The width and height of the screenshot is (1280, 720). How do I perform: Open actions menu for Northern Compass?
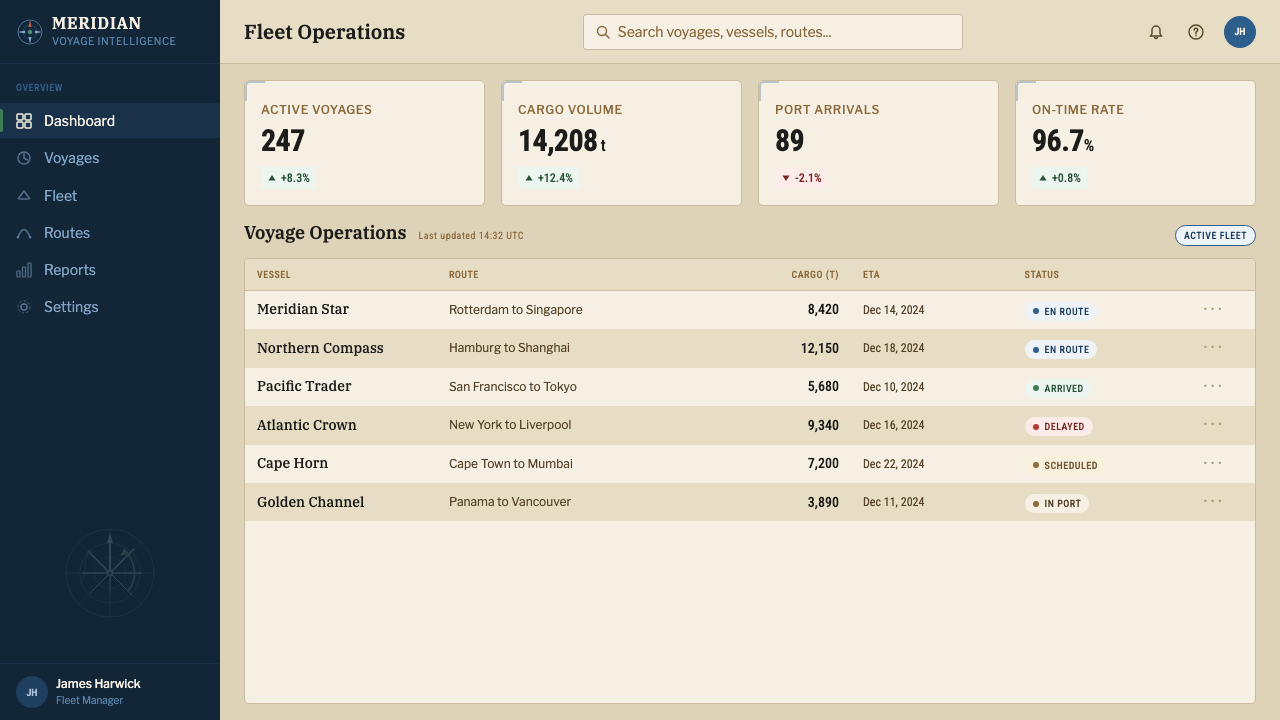1213,347
